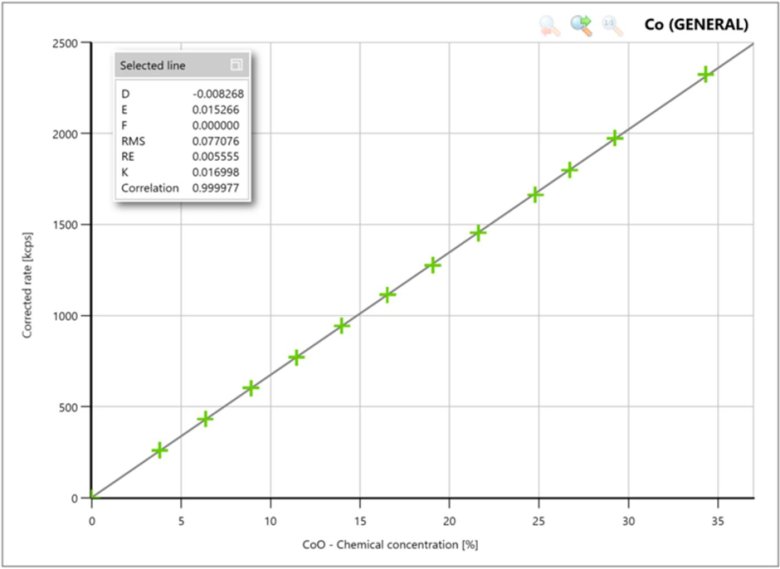The width and height of the screenshot is (780, 569).
Task: Click the magnifier icon with green arrow
Action: pos(581,26)
